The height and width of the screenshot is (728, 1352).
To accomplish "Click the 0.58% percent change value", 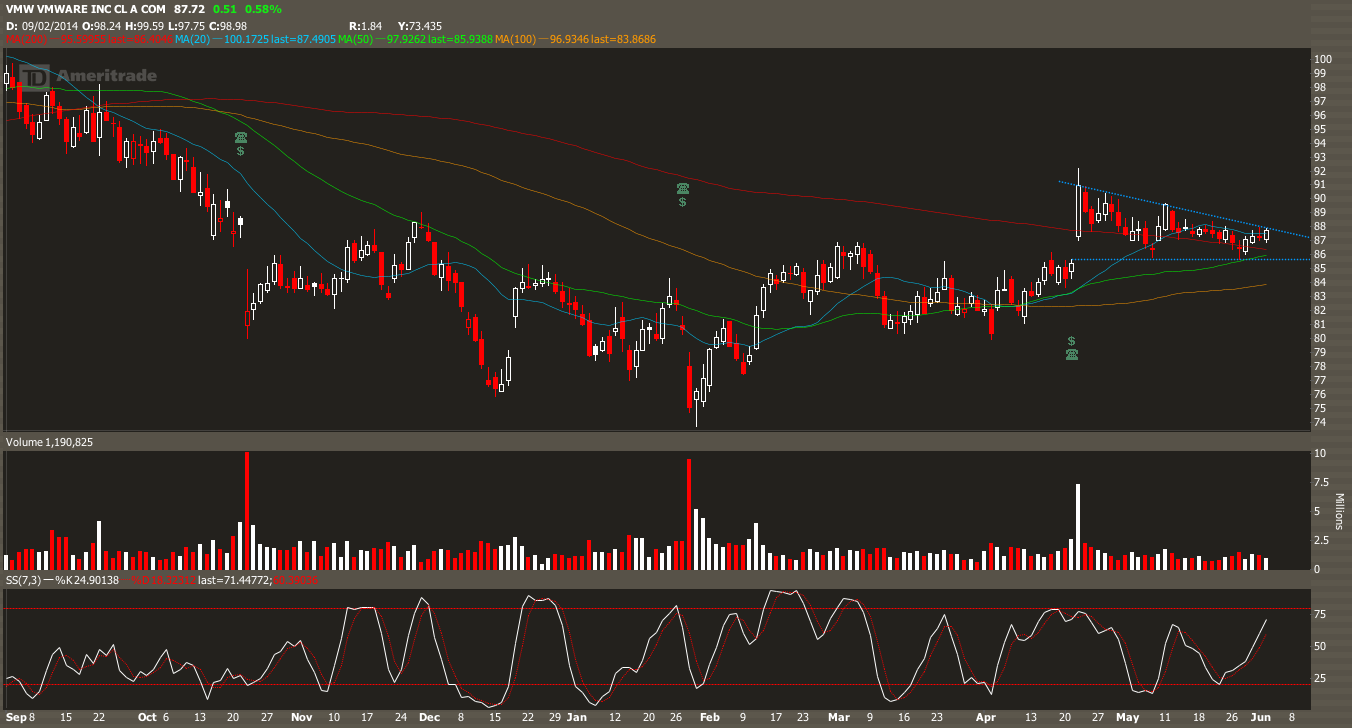I will pyautogui.click(x=264, y=8).
